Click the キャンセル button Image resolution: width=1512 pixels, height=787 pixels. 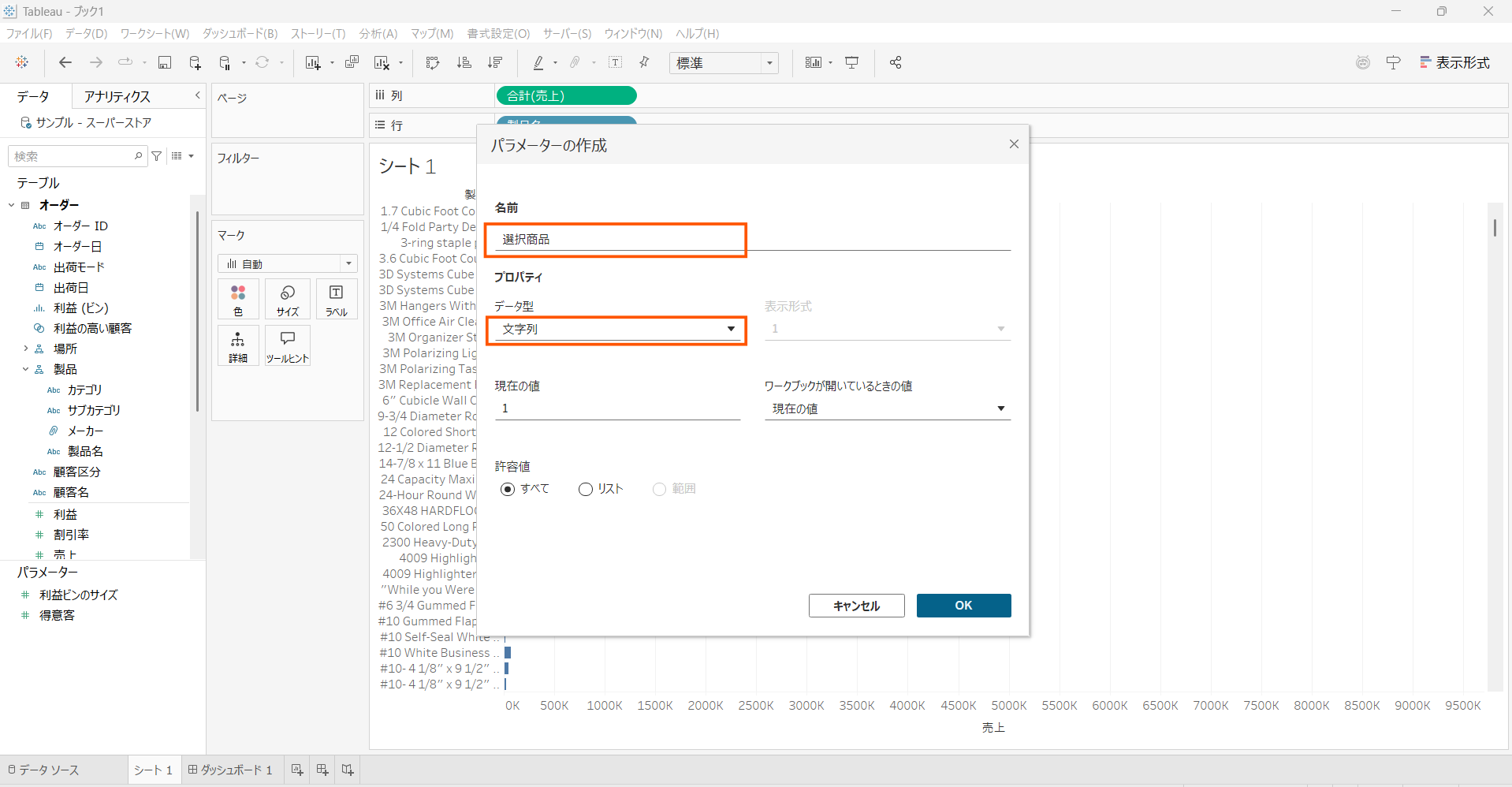point(856,606)
